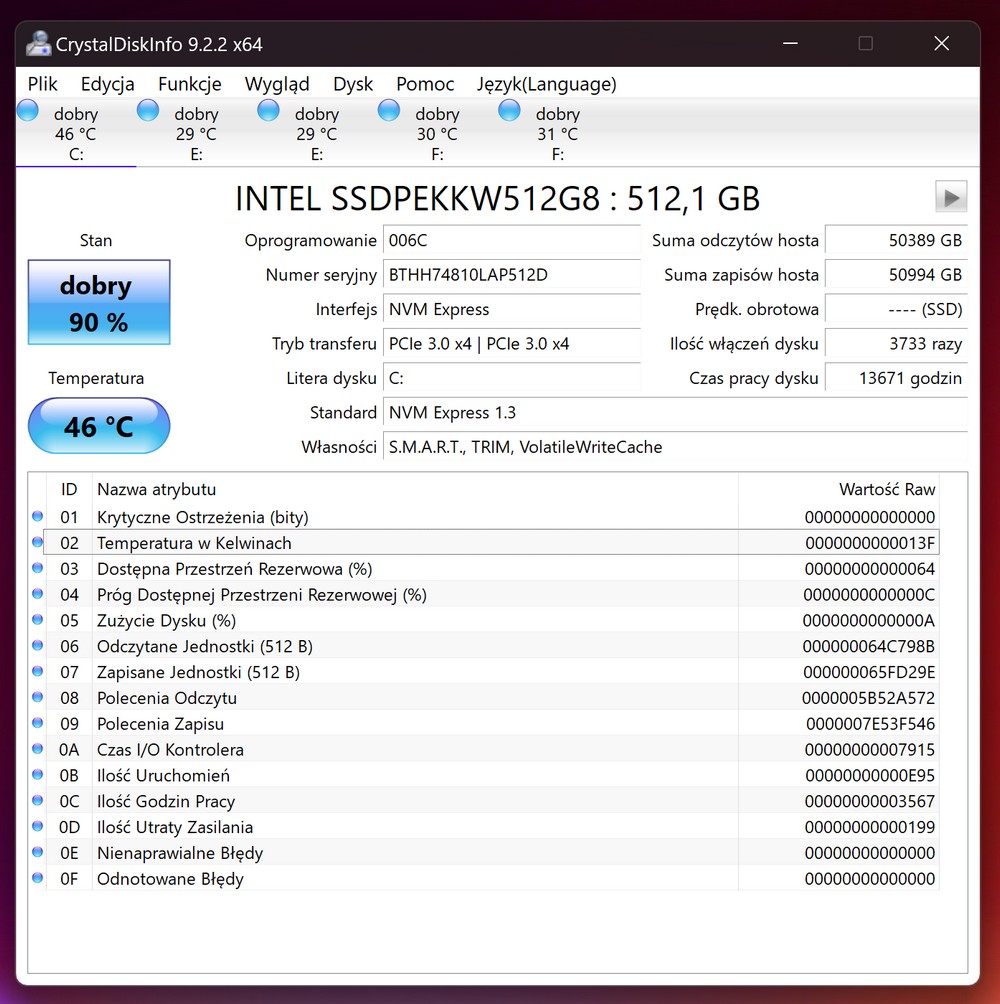Minimize the CrystalDiskInfo window
This screenshot has width=1000, height=1004.
(790, 44)
